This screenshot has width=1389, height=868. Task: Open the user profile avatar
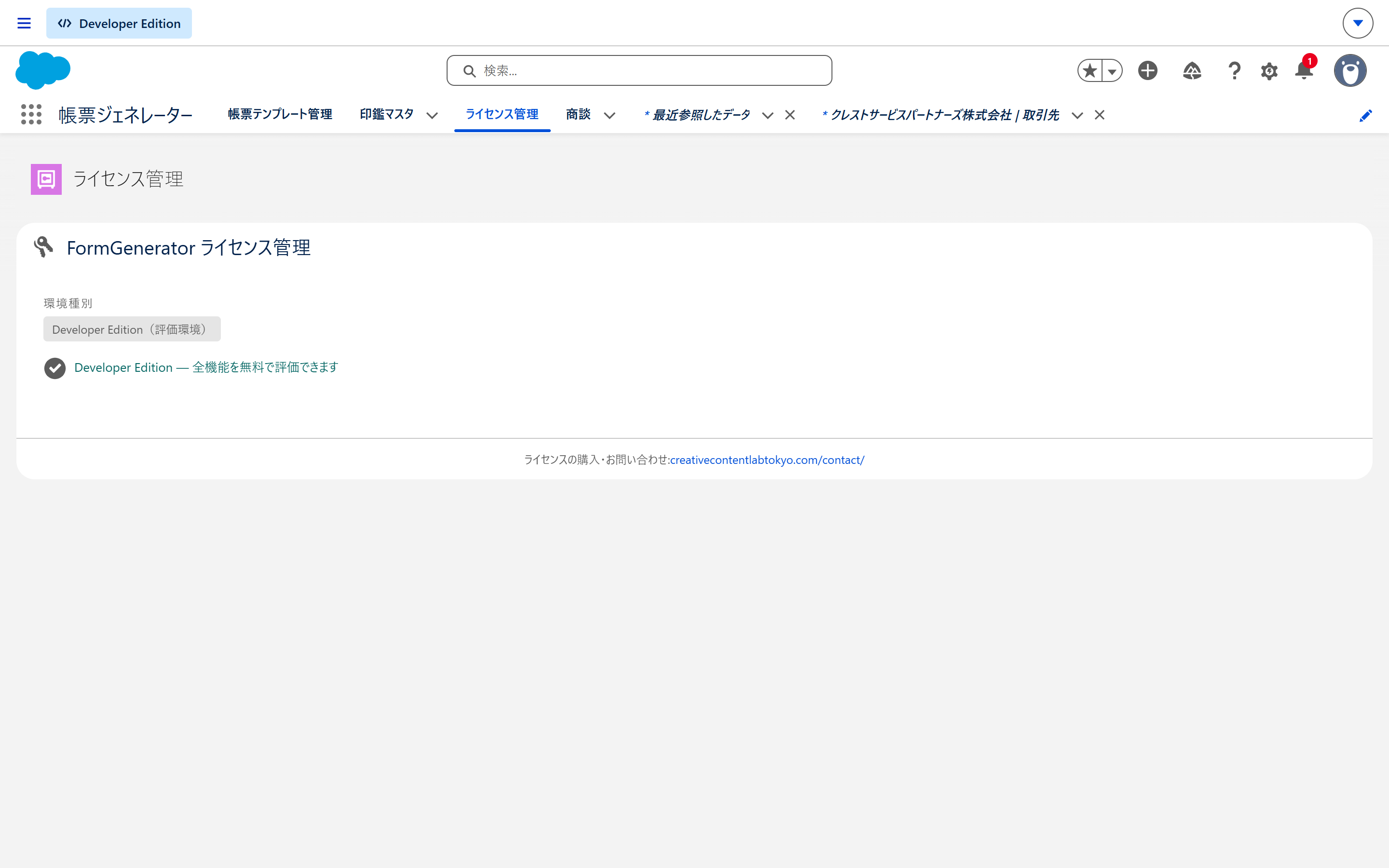(1350, 70)
